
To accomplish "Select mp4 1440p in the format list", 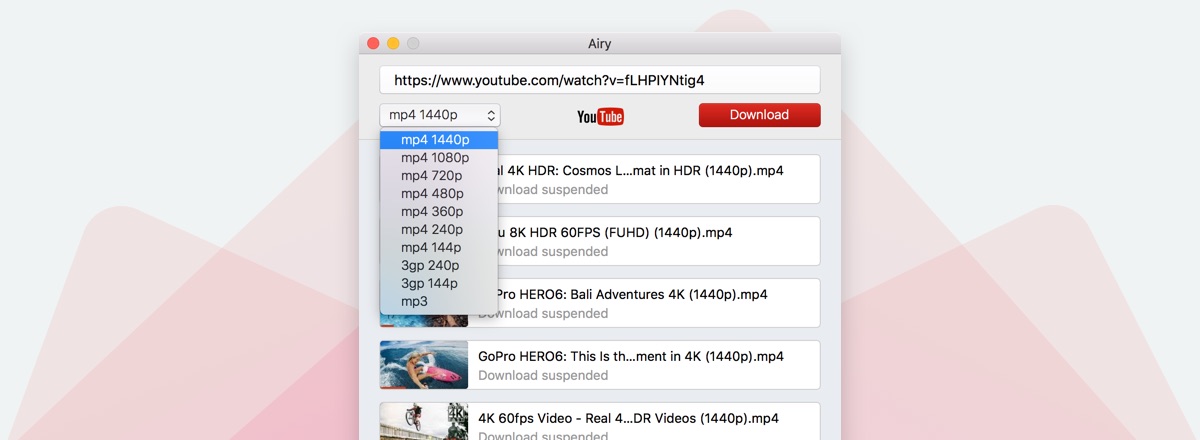I will click(439, 140).
